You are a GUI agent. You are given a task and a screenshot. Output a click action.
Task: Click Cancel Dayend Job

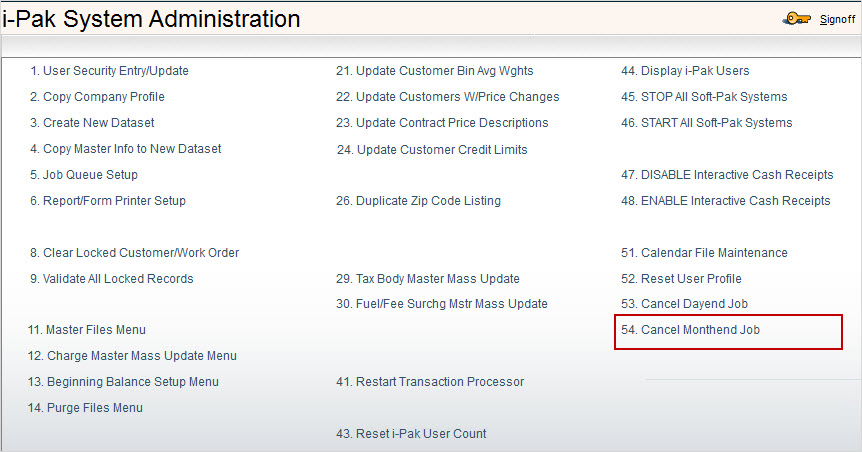click(684, 304)
